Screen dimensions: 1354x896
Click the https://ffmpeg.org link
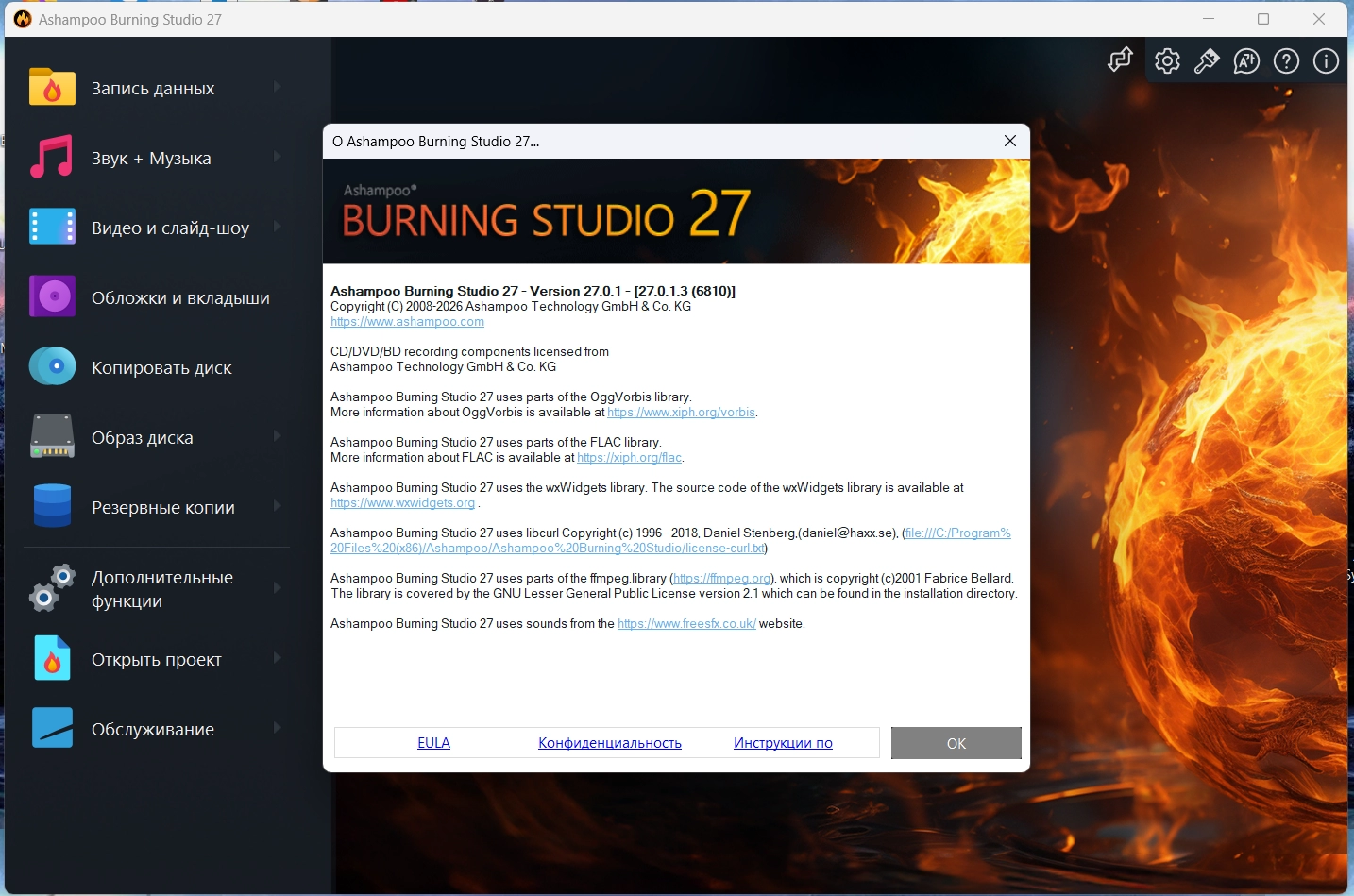click(x=721, y=579)
